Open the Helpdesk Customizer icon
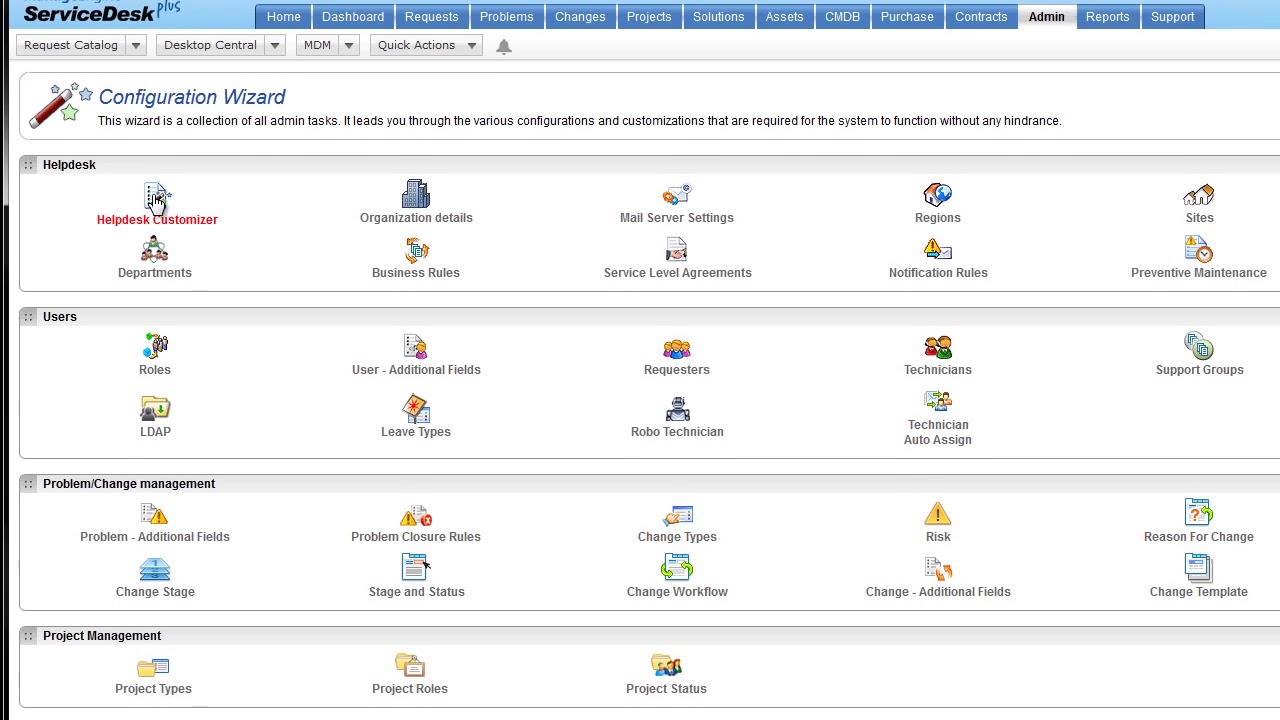Screen dimensions: 1280x720 click(157, 196)
